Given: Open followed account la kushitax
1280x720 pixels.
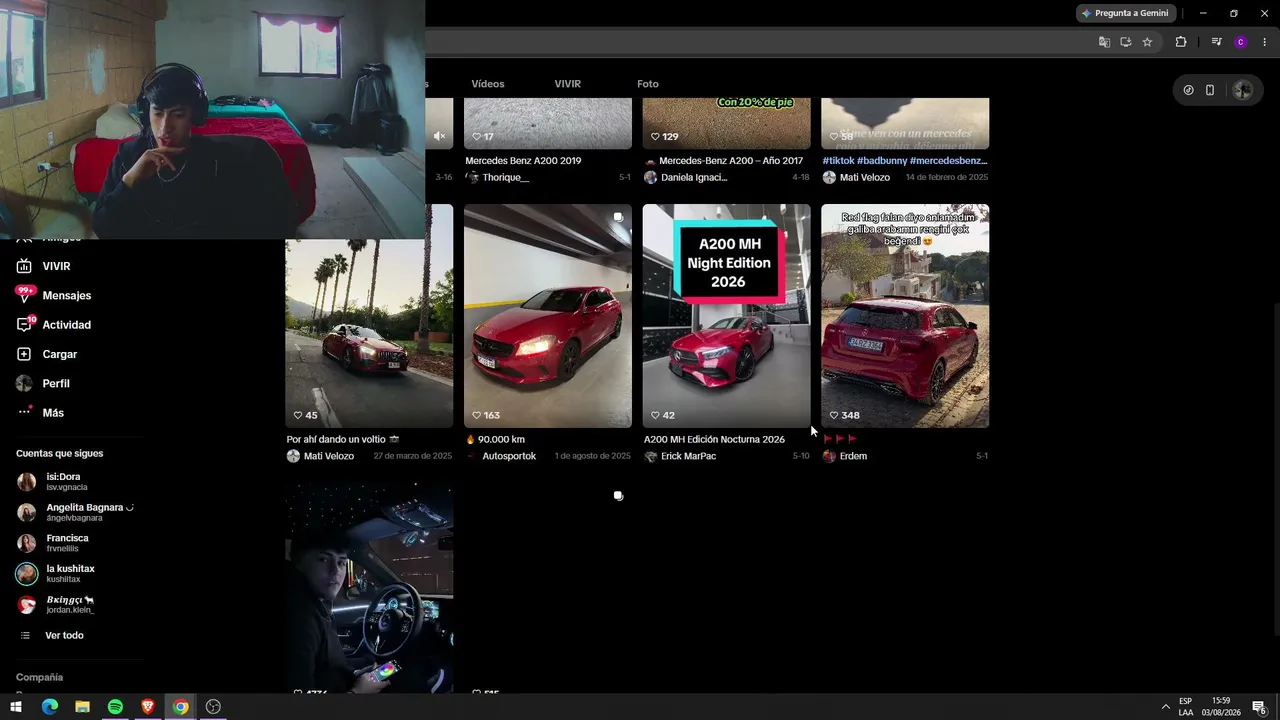Looking at the screenshot, I should tap(57, 573).
